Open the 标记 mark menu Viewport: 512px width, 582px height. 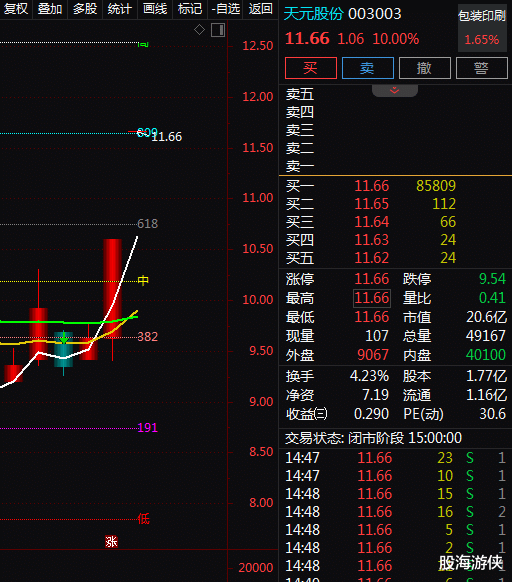190,9
